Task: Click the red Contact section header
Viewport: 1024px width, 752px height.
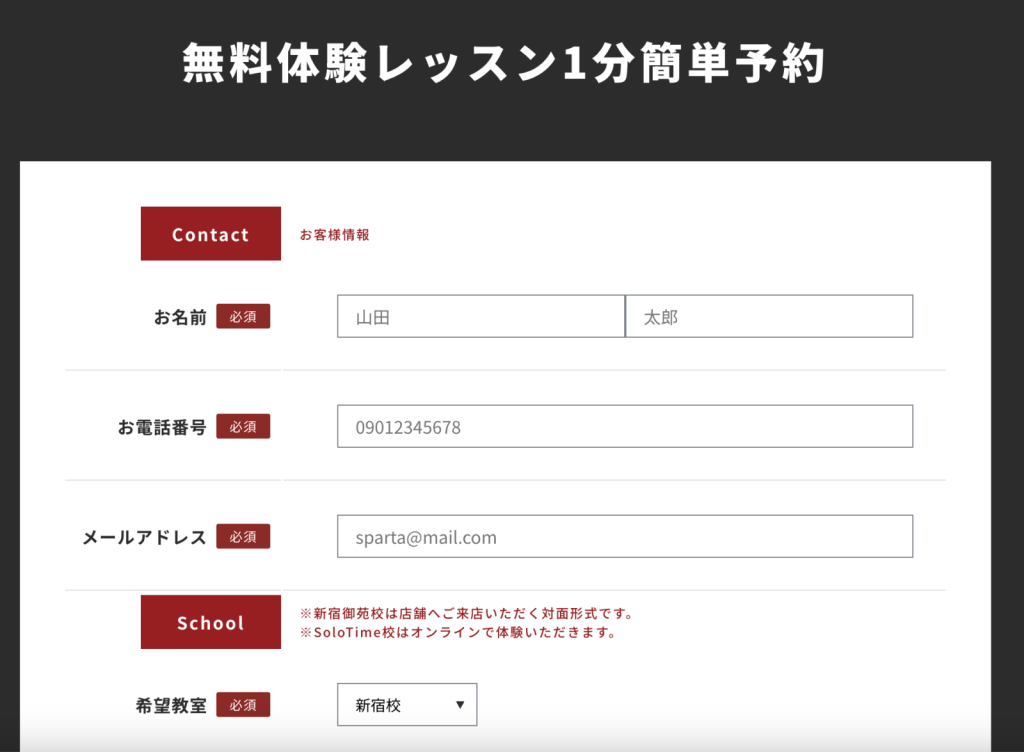Action: (210, 234)
